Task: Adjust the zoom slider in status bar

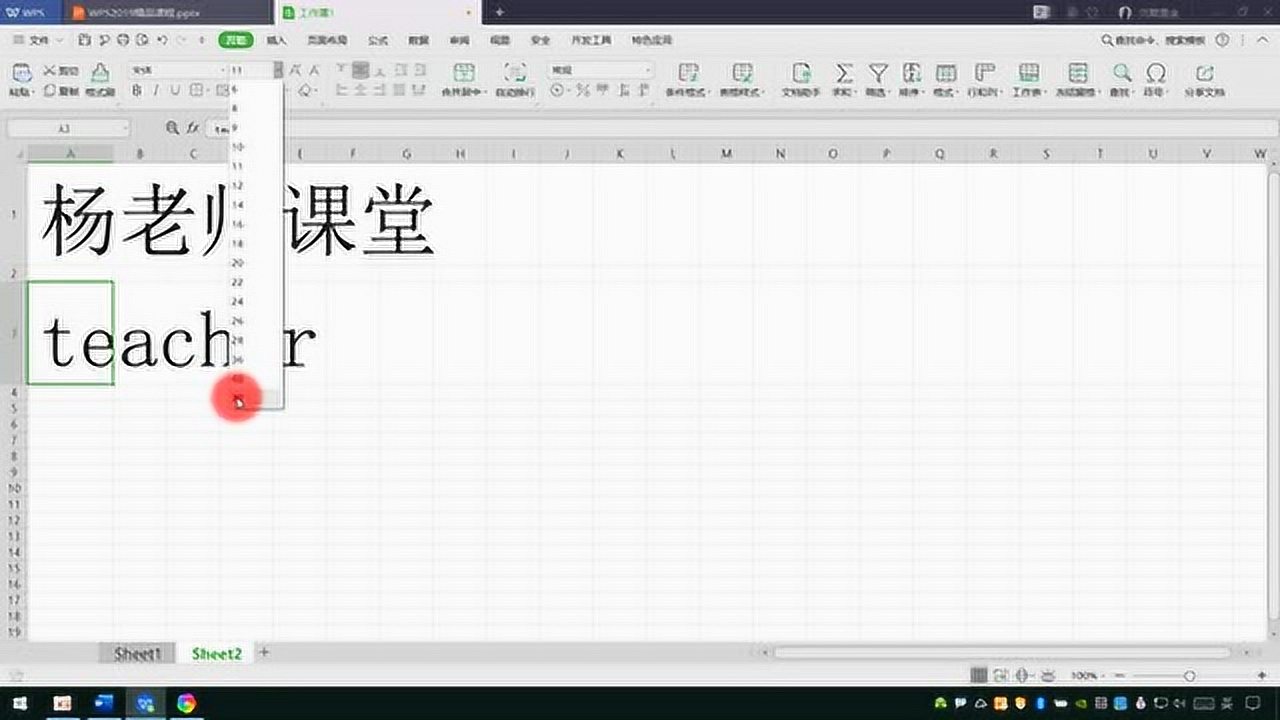Action: click(1189, 676)
